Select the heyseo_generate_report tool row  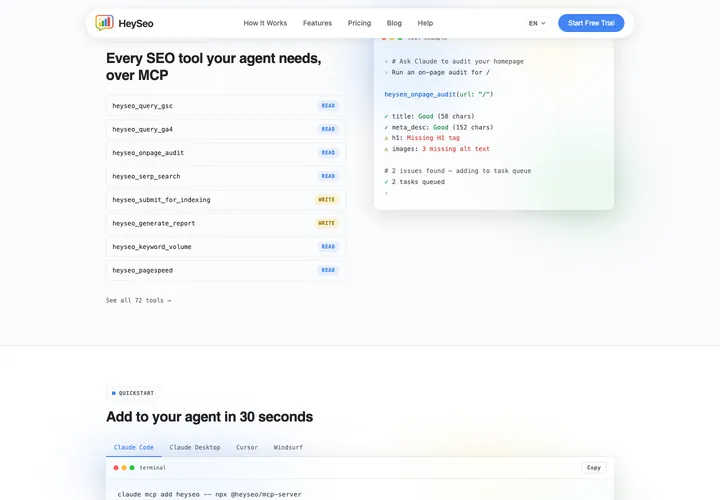225,223
